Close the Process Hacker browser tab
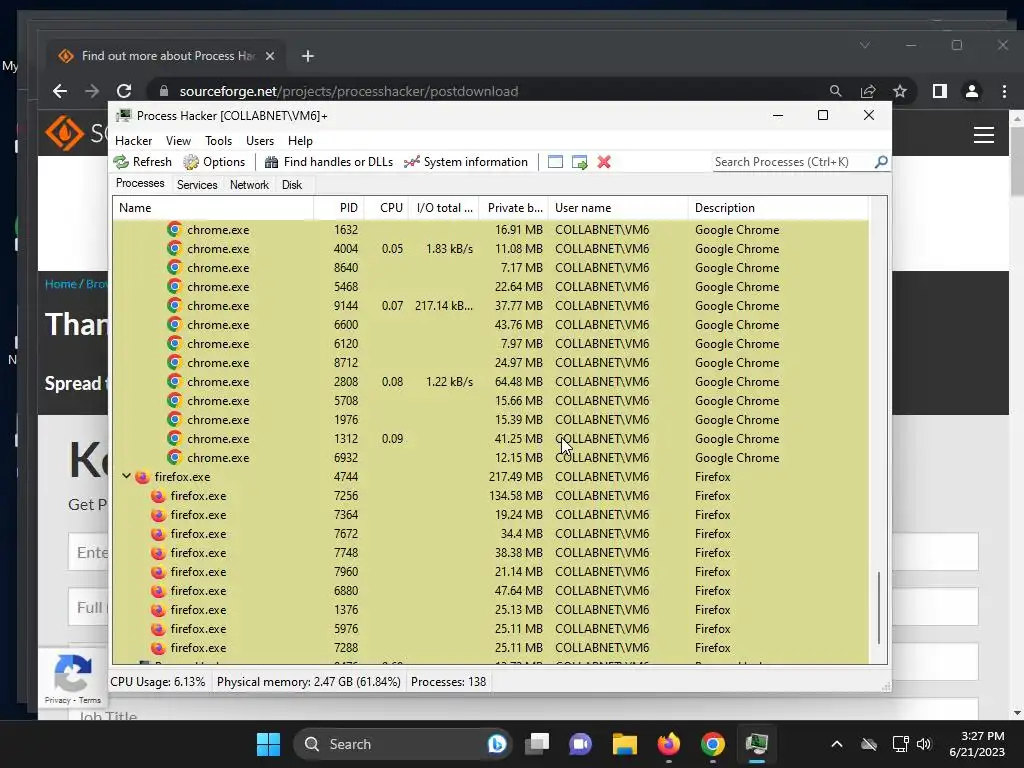 pos(270,56)
